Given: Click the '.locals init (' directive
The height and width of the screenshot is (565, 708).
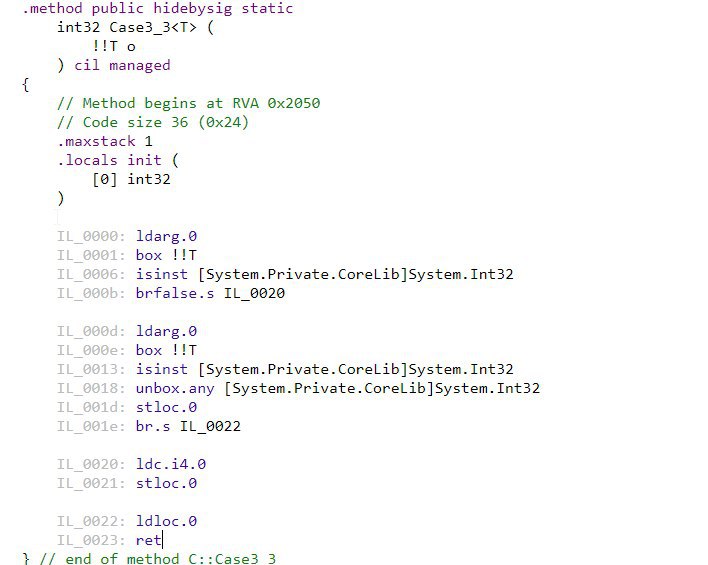Looking at the screenshot, I should (118, 160).
